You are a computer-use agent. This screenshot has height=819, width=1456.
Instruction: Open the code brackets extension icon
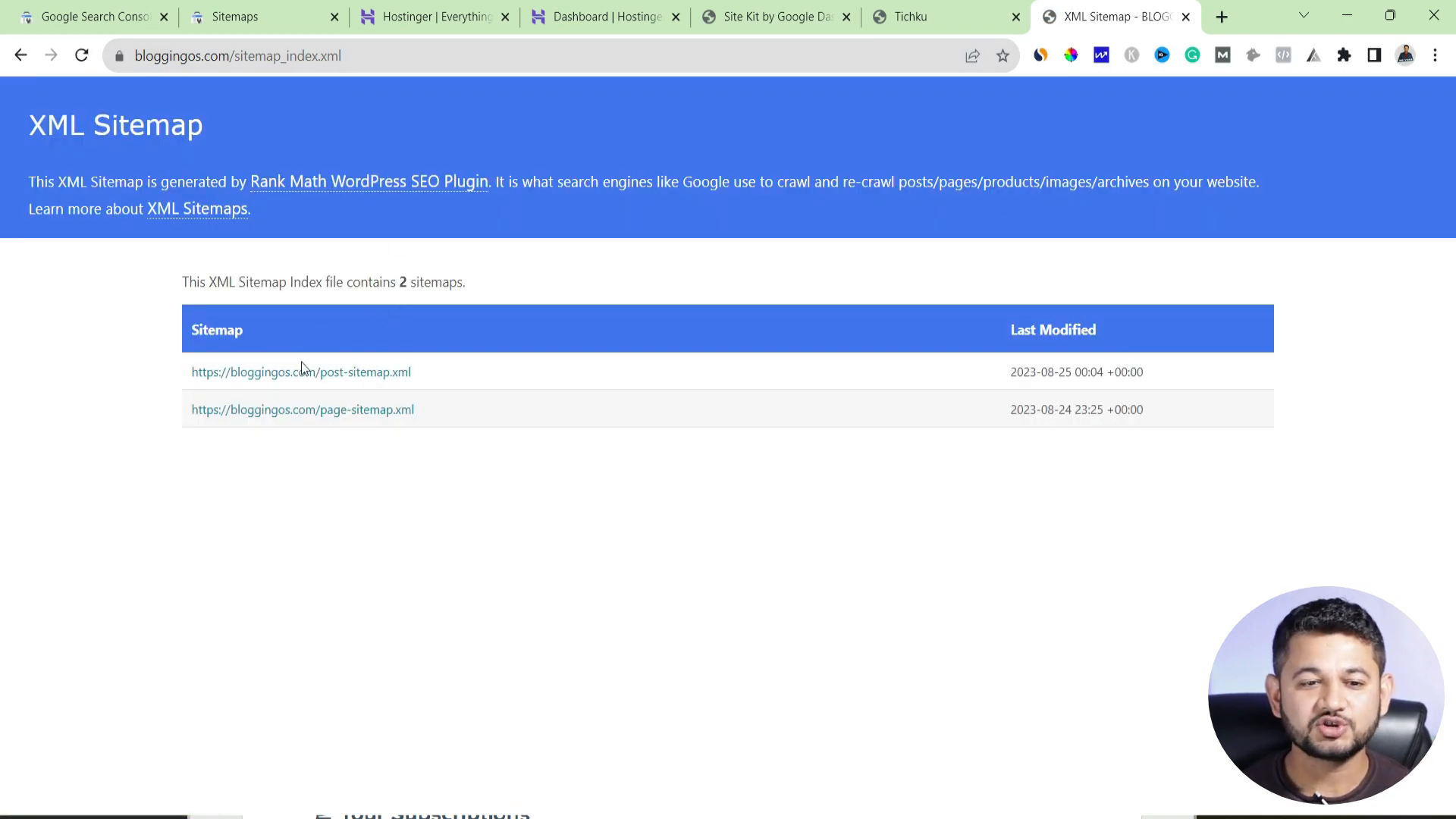pyautogui.click(x=1283, y=55)
